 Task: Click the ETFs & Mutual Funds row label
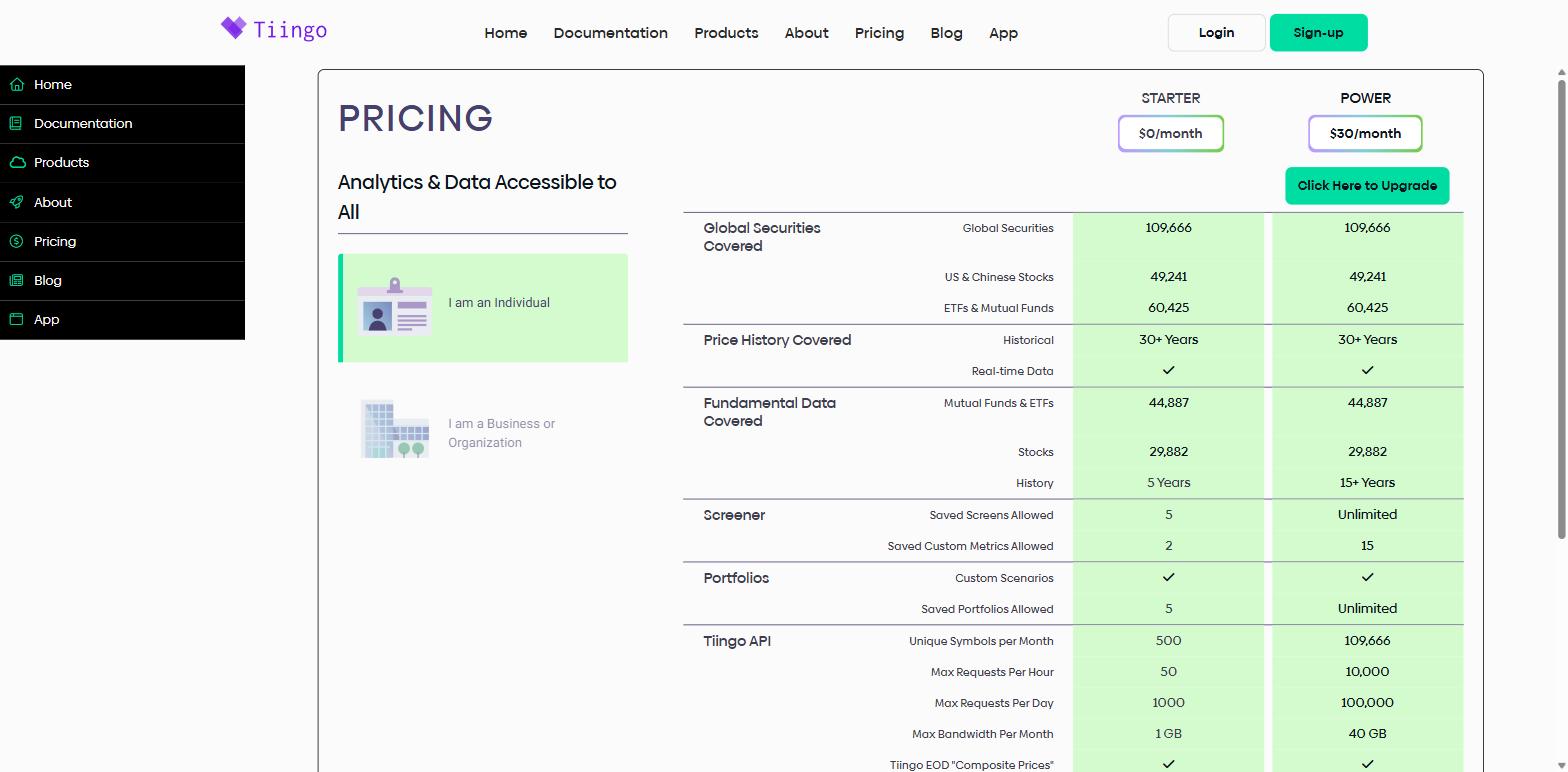[999, 308]
